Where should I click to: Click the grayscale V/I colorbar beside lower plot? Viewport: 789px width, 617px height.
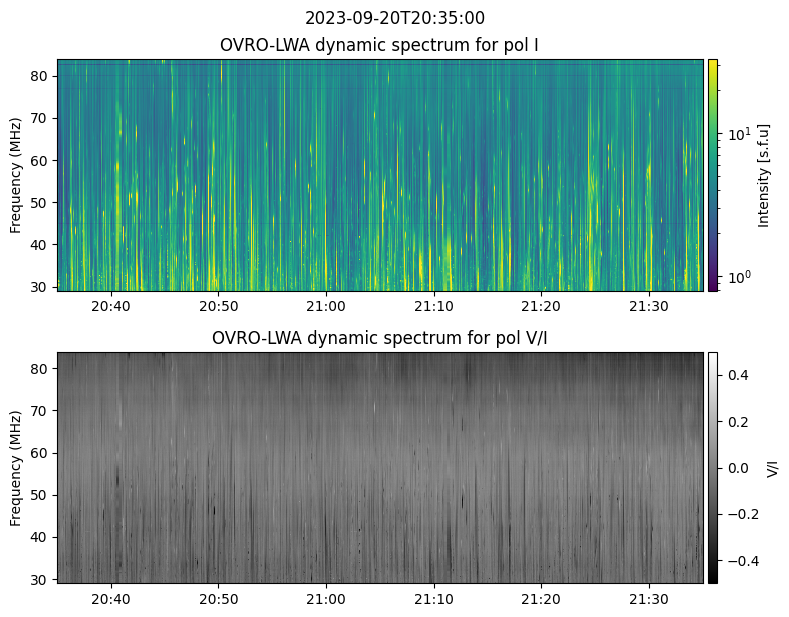713,467
